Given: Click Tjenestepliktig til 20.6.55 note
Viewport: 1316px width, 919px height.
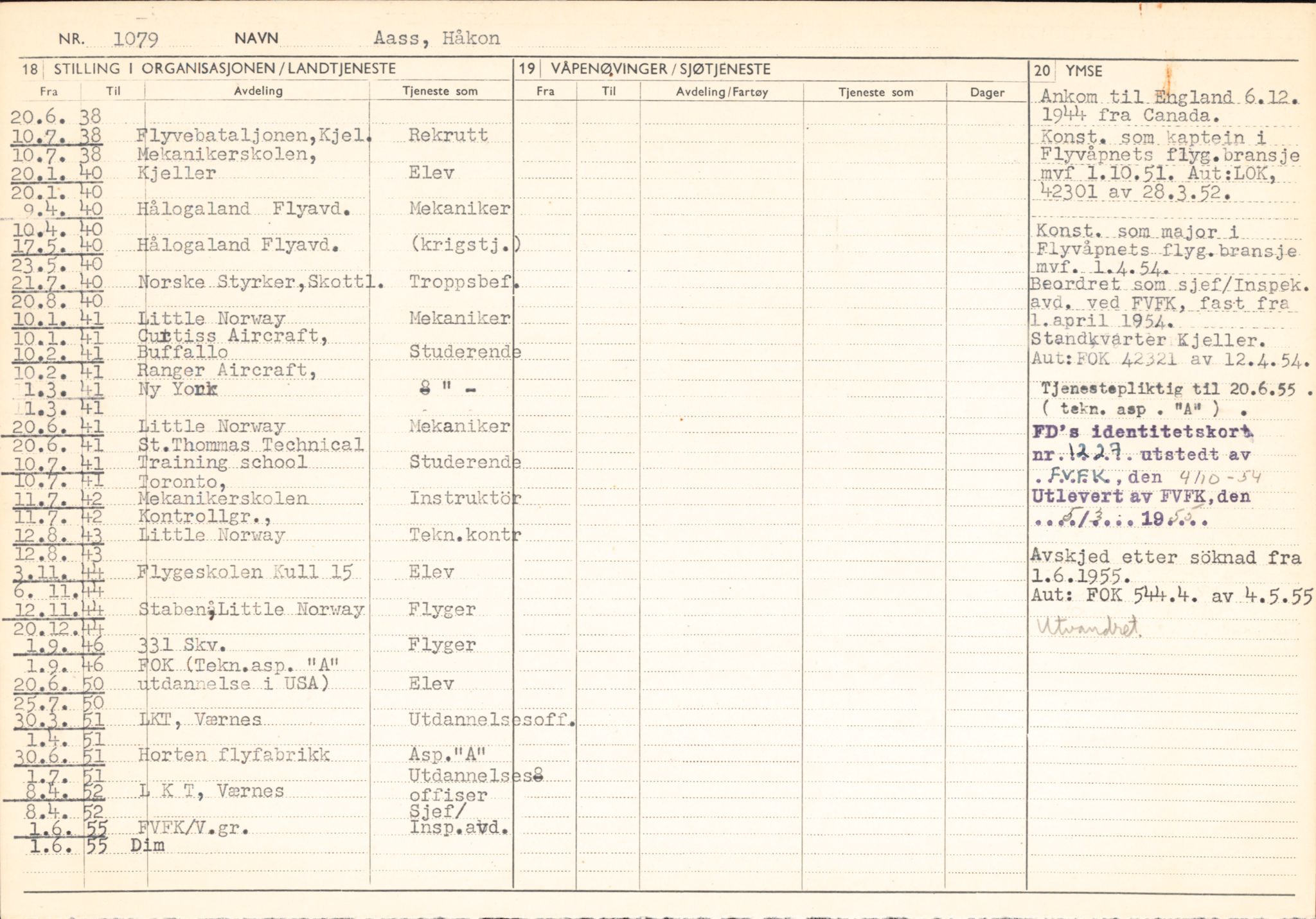Looking at the screenshot, I should (1177, 389).
